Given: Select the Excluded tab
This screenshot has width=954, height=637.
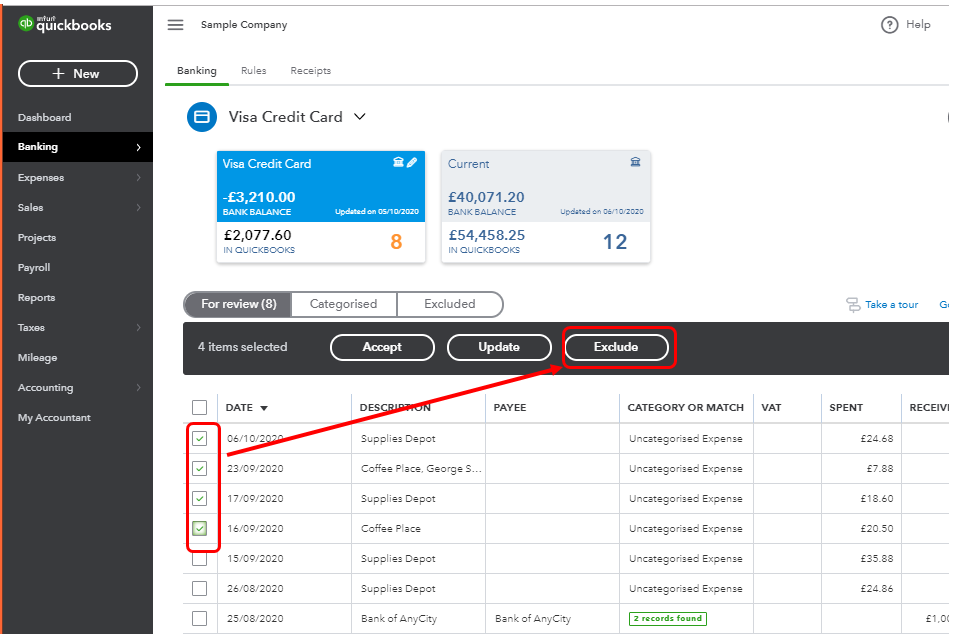Looking at the screenshot, I should pos(450,304).
